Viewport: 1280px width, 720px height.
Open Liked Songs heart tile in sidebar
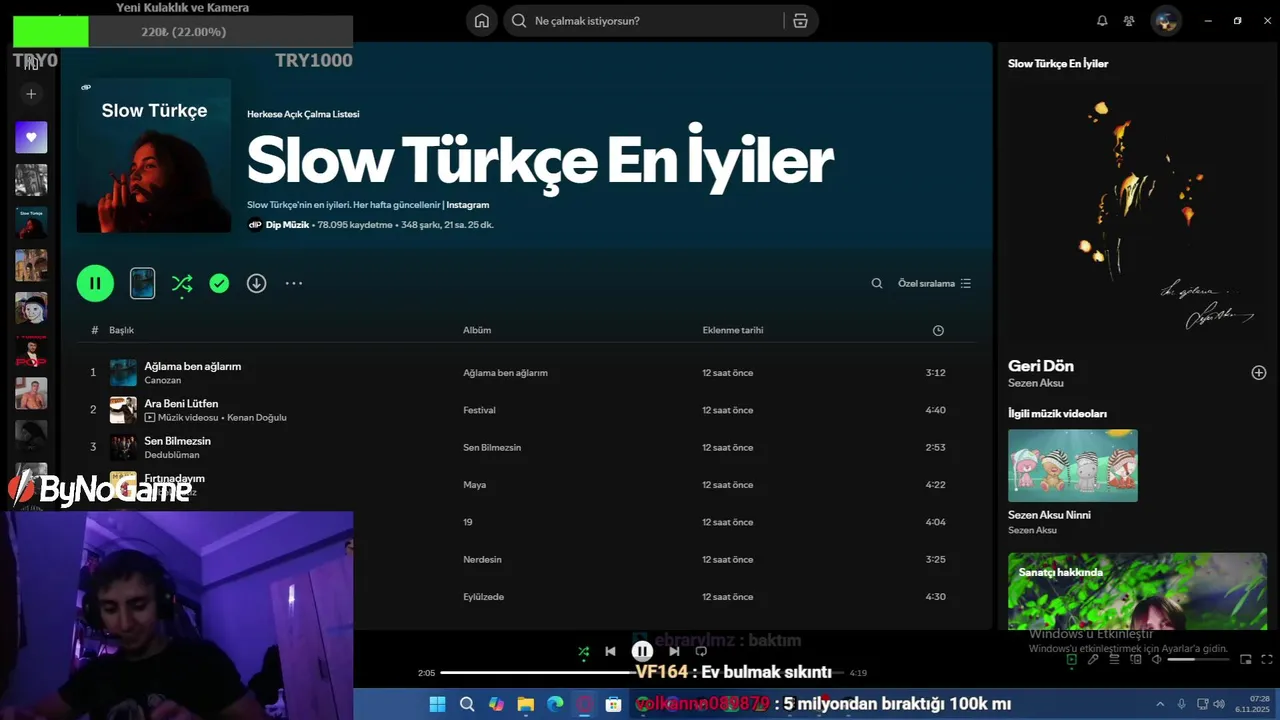click(31, 137)
